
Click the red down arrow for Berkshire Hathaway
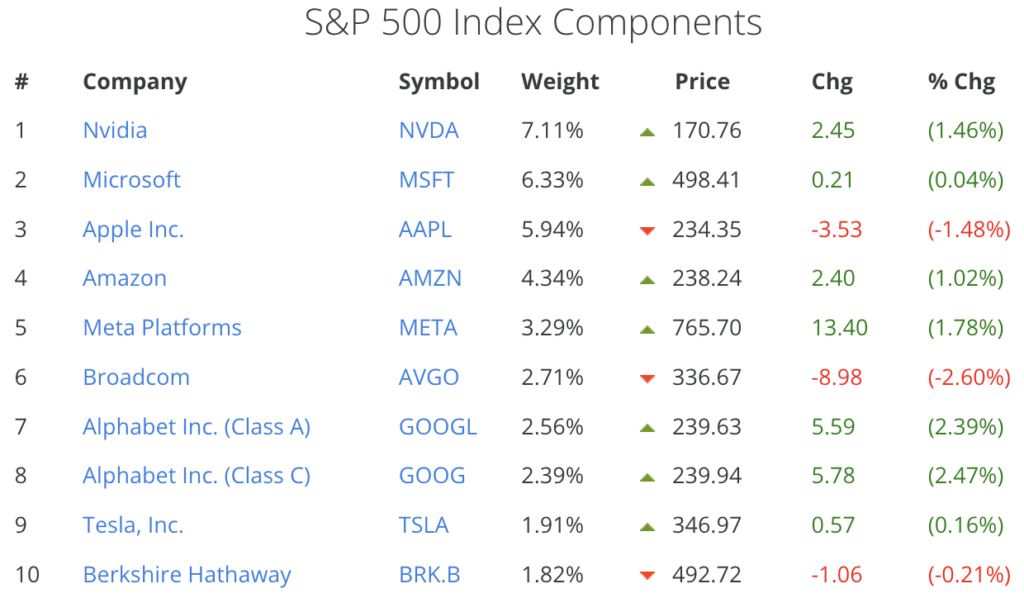pos(647,576)
